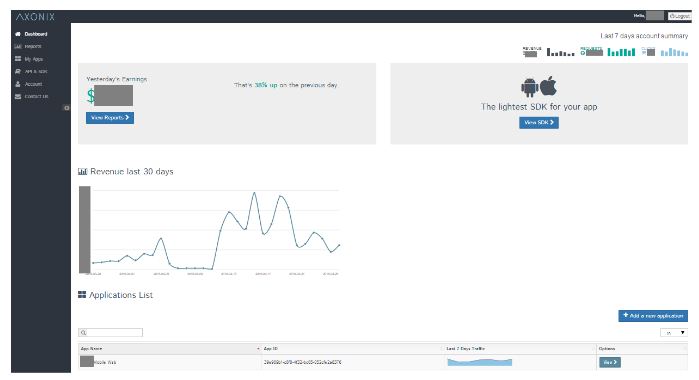This screenshot has width=699, height=380.
Task: Click the Revenue last 30 days heading
Action: 132,172
